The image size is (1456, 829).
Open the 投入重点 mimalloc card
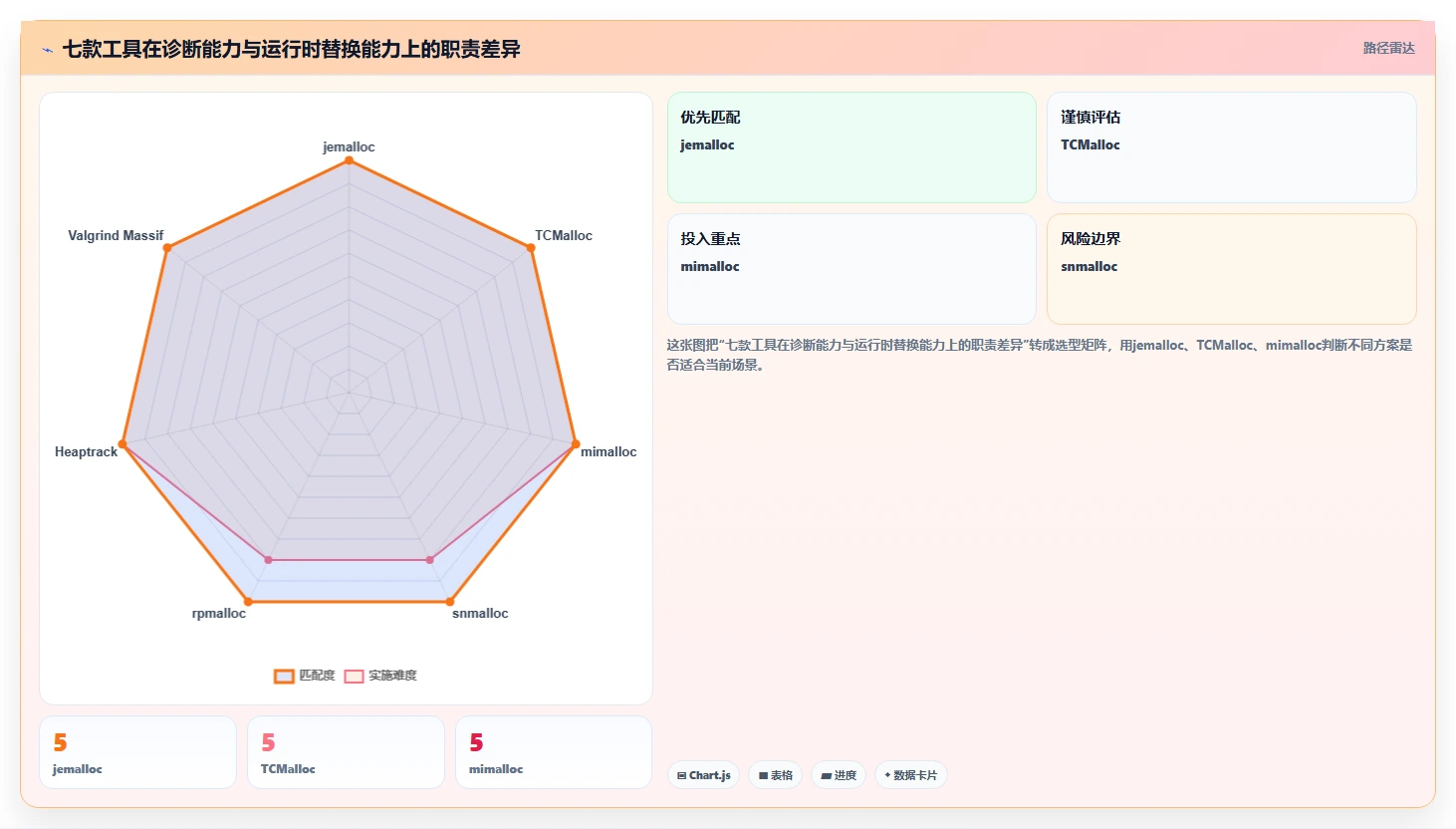[851, 269]
